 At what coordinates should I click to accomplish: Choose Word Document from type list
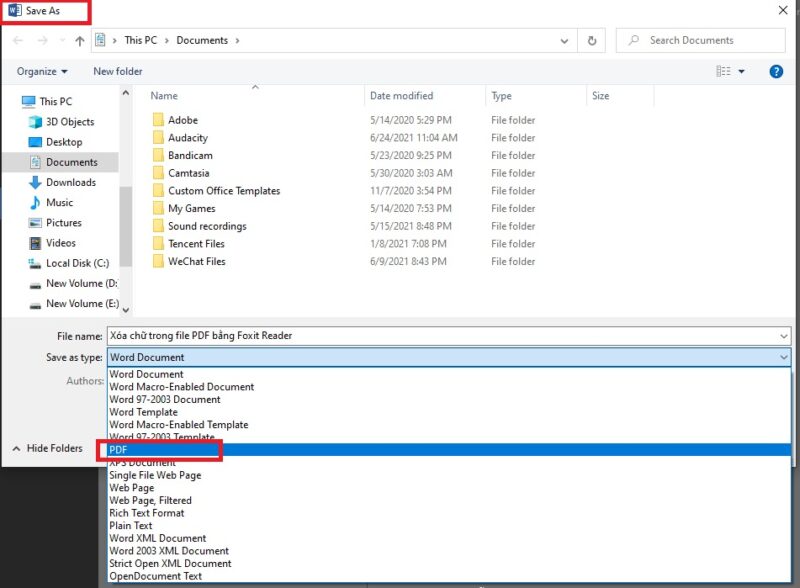(449, 374)
